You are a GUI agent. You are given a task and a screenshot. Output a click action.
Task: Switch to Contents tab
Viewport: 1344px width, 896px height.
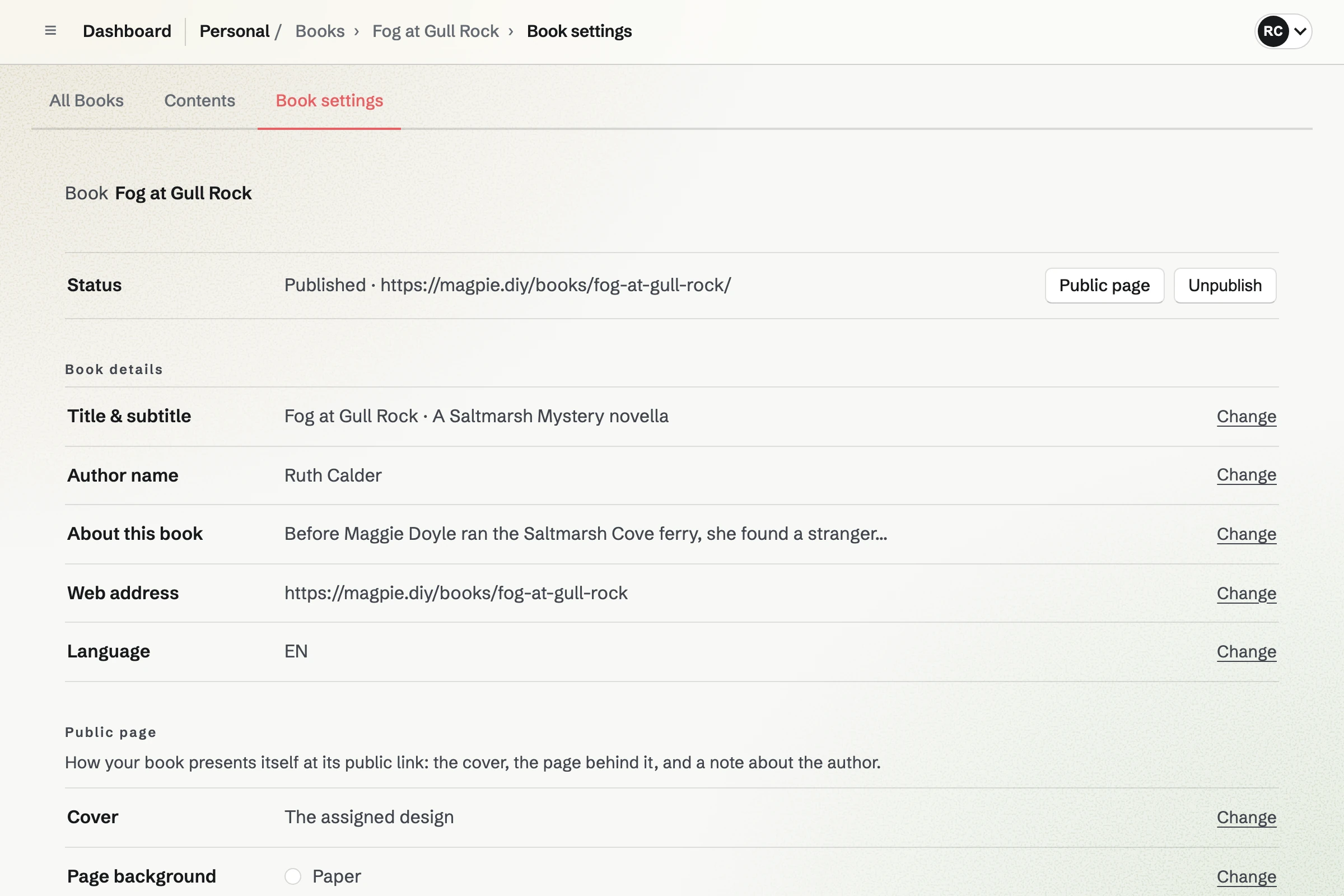pos(199,101)
